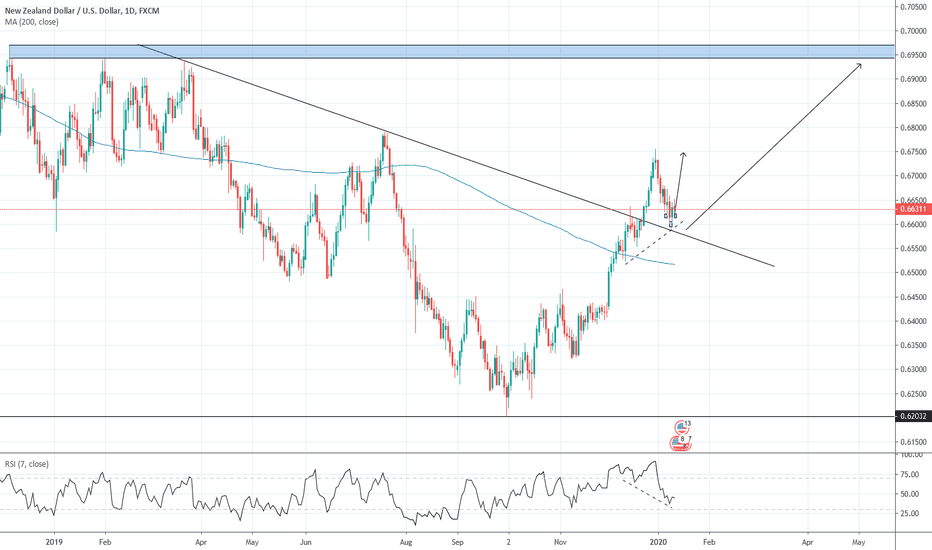Click the Aug label on time axis
932x550 pixels.
click(406, 539)
